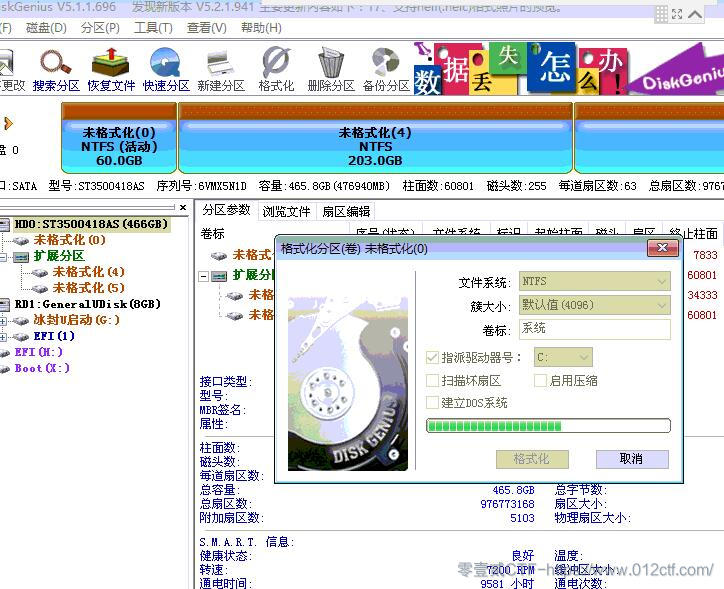Open the 帮助(H) menu
This screenshot has height=589, width=724.
(x=261, y=28)
